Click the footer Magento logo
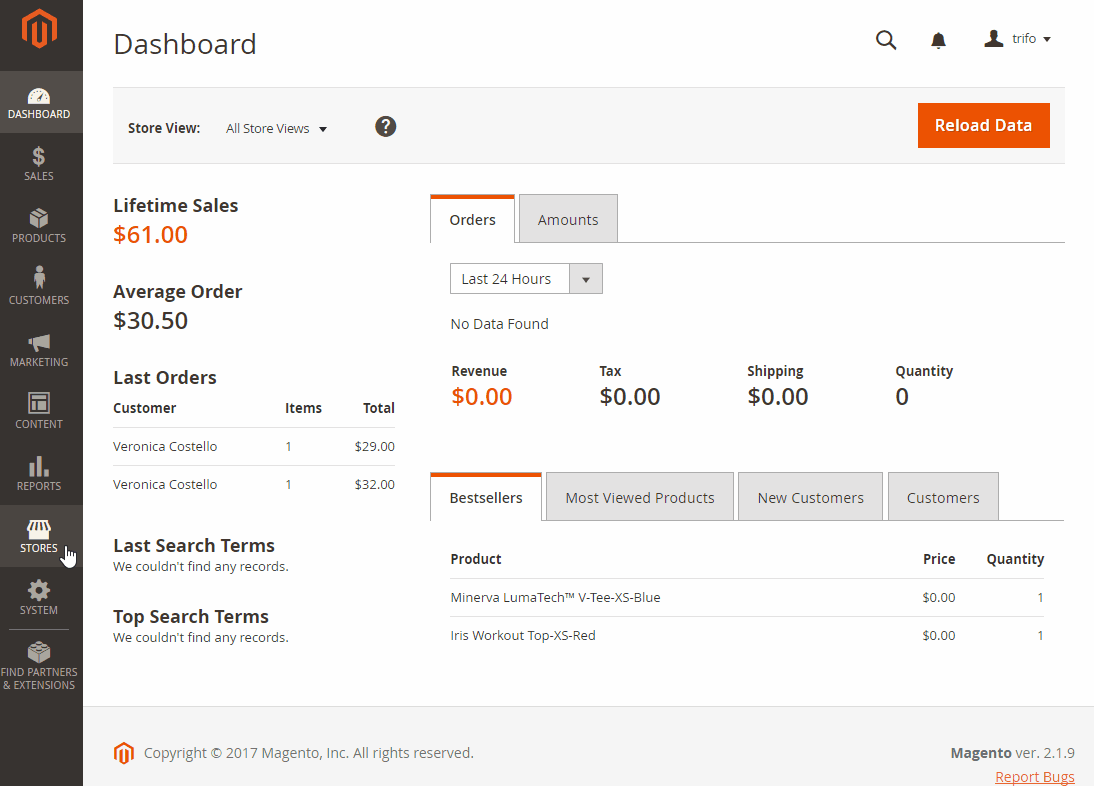Image resolution: width=1094 pixels, height=786 pixels. tap(123, 753)
